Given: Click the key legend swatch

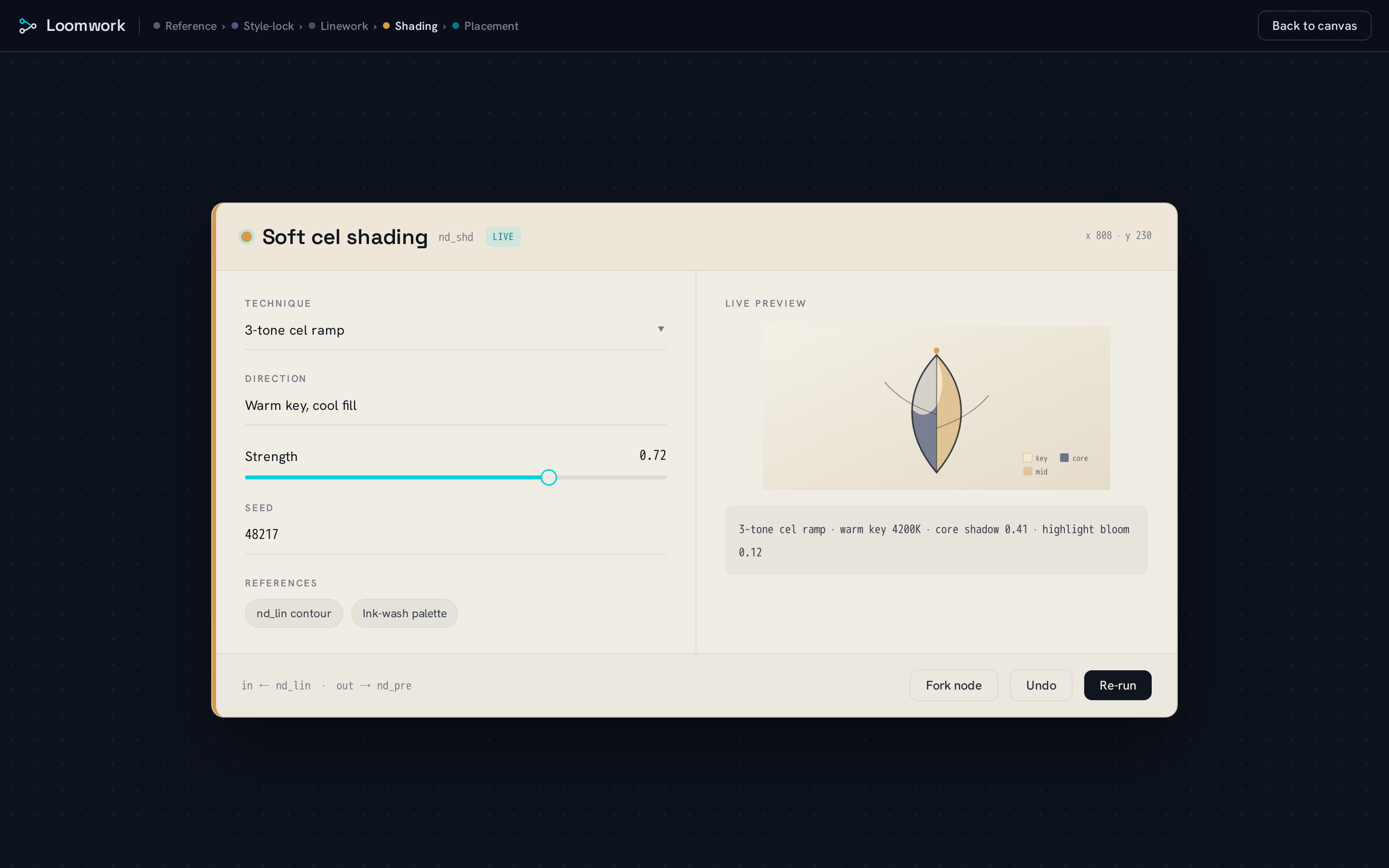Looking at the screenshot, I should click(1027, 458).
